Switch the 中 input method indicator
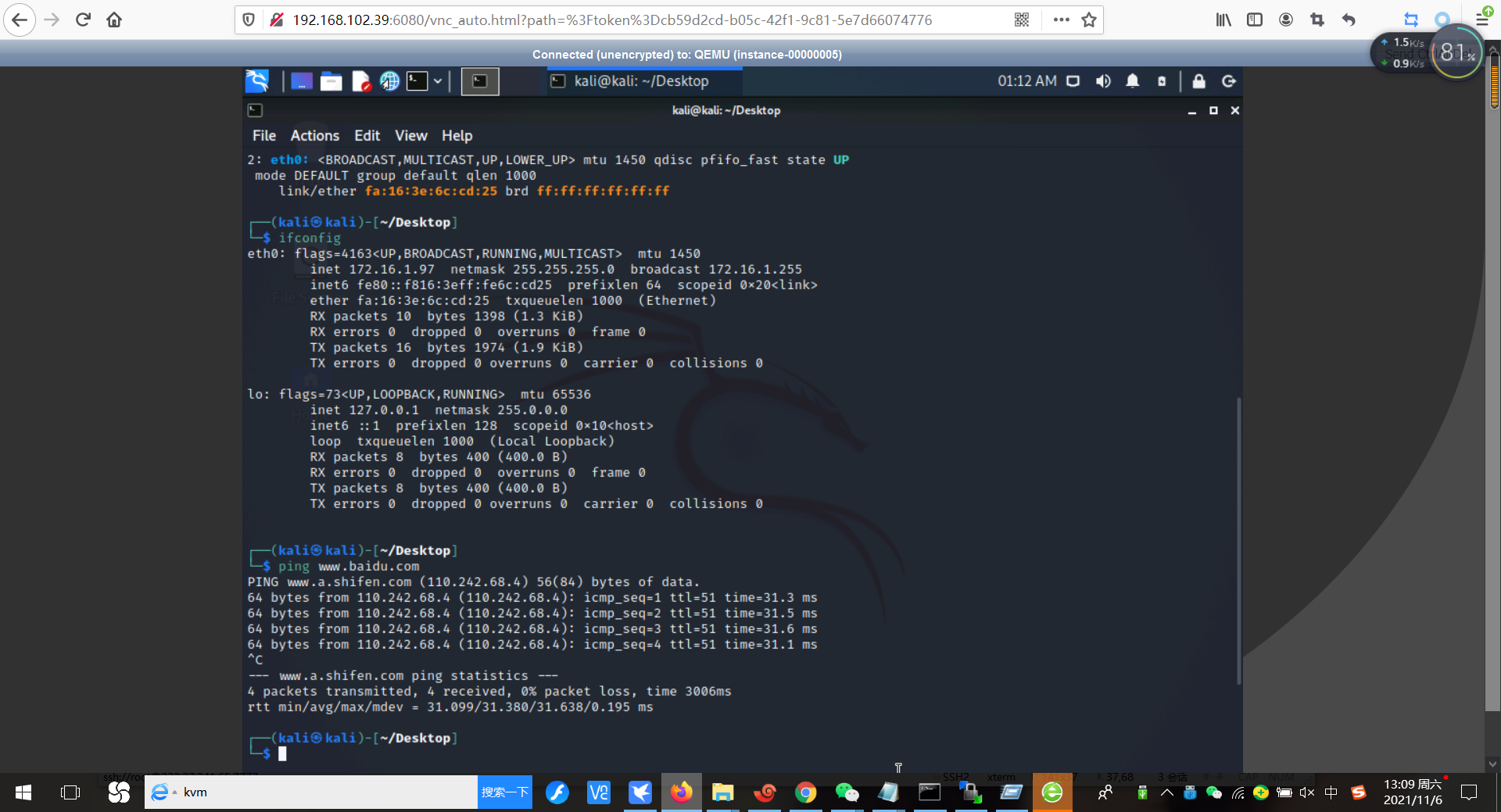1501x812 pixels. pyautogui.click(x=1331, y=792)
